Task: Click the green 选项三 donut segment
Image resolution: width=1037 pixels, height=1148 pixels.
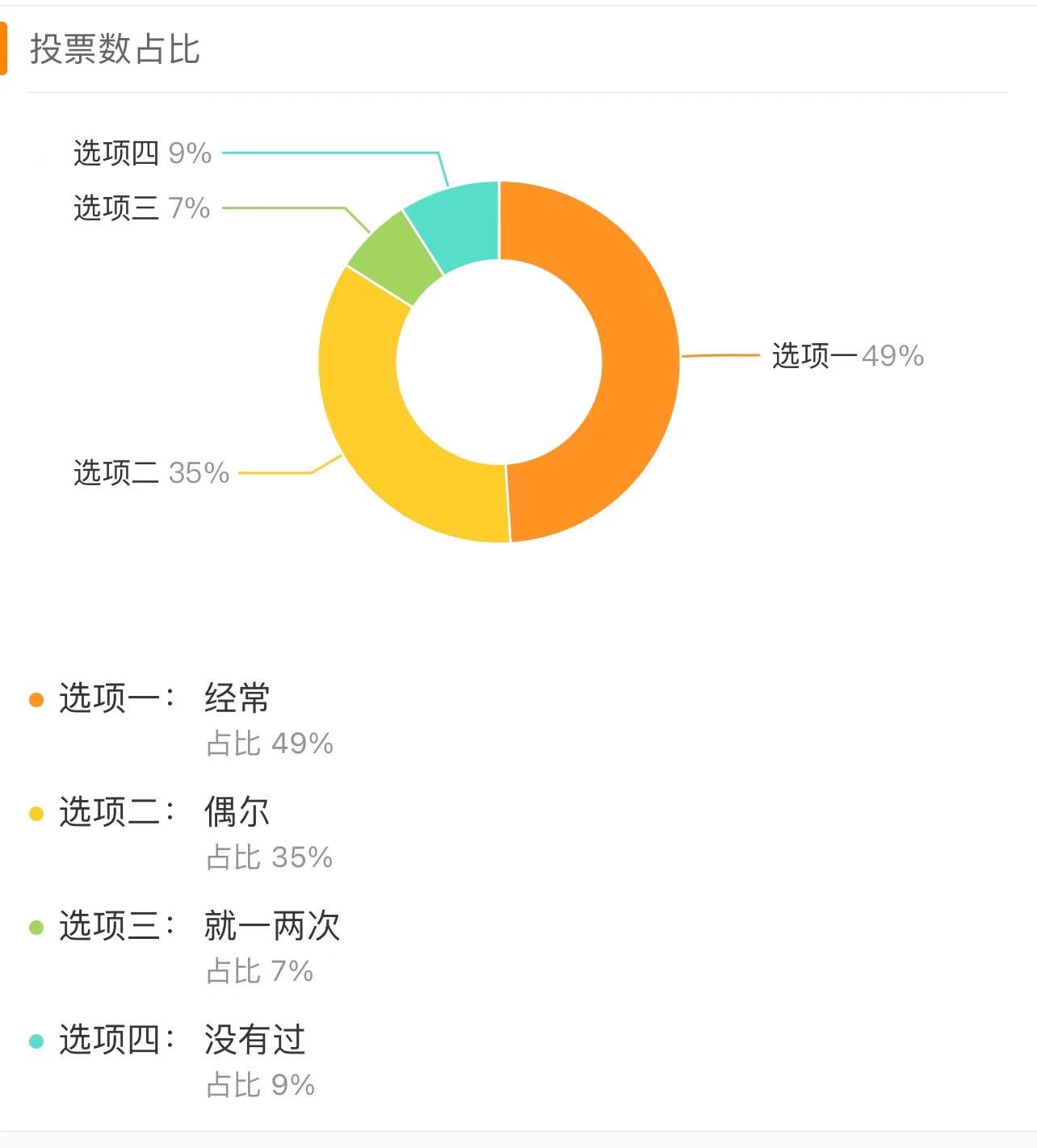Action: 396,257
